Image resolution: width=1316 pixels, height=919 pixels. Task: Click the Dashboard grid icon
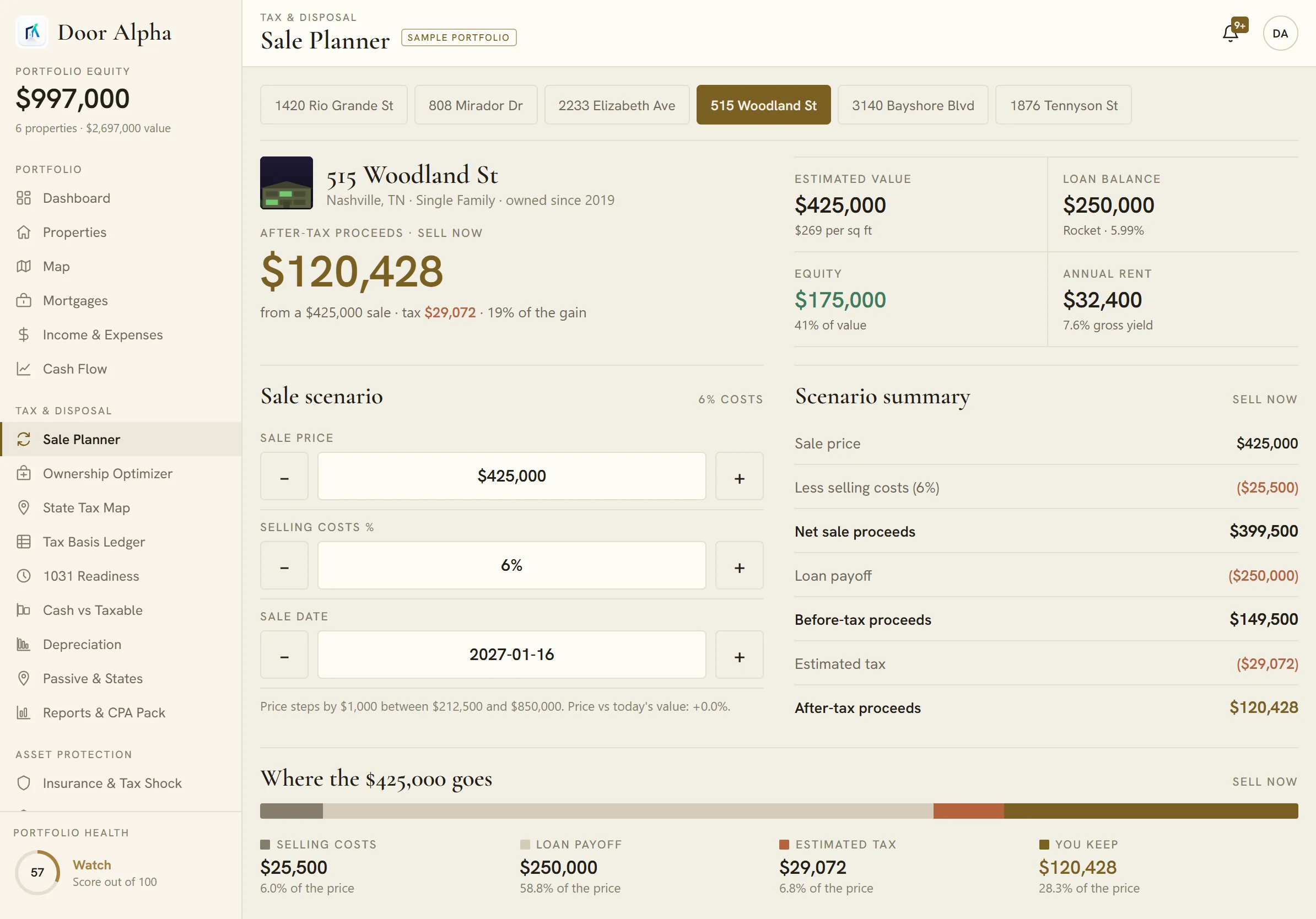tap(24, 198)
